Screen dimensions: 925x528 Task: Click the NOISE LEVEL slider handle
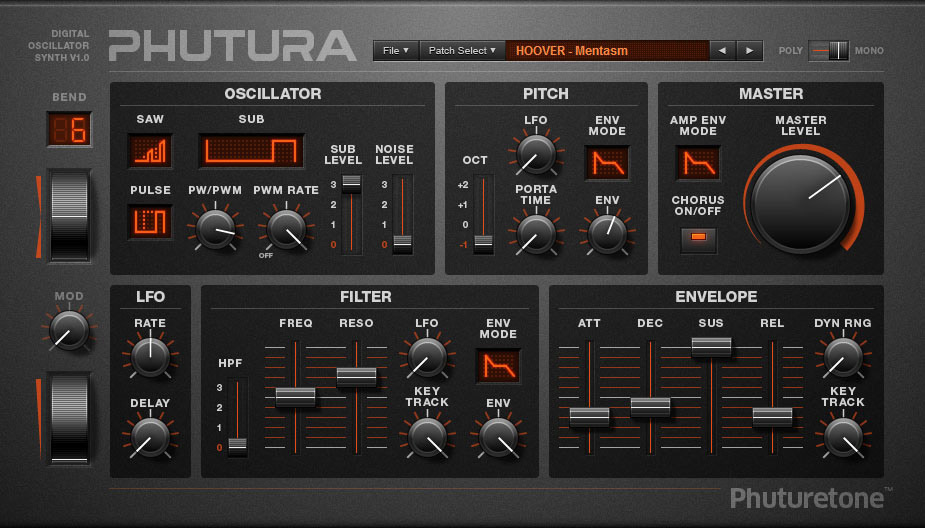(403, 244)
